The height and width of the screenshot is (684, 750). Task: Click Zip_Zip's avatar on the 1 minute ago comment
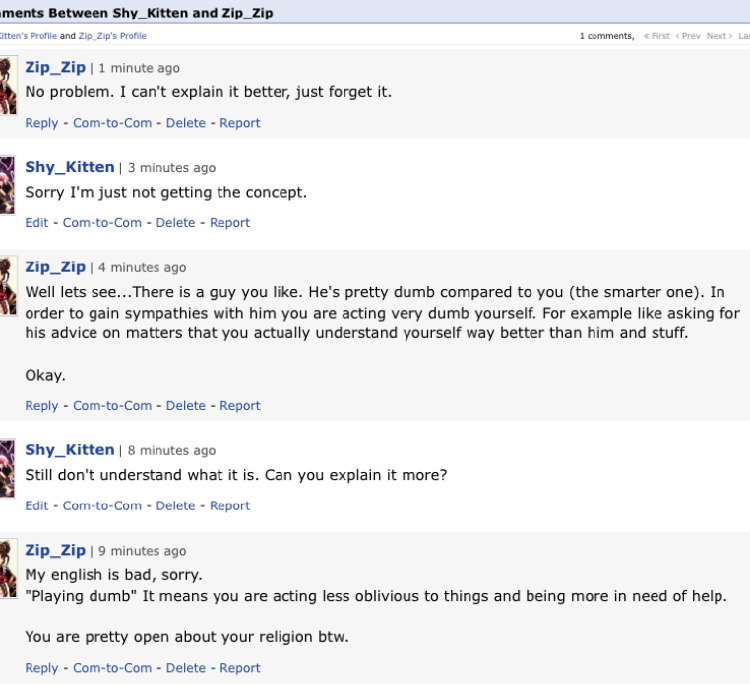pyautogui.click(x=7, y=85)
